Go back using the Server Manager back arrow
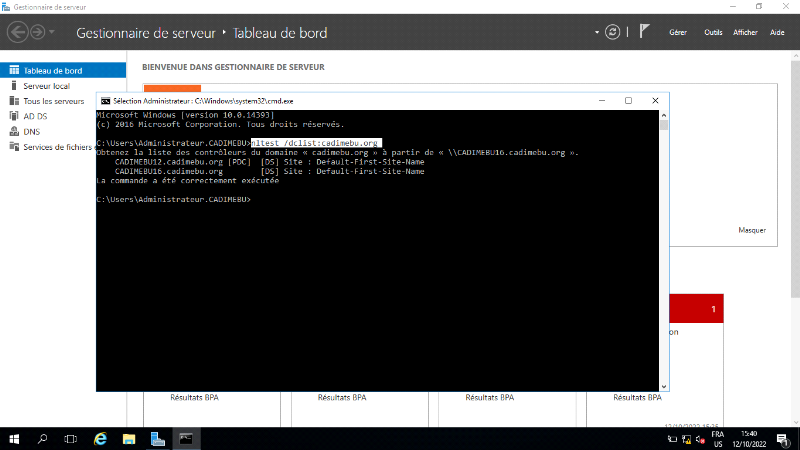800x450 pixels. point(17,32)
